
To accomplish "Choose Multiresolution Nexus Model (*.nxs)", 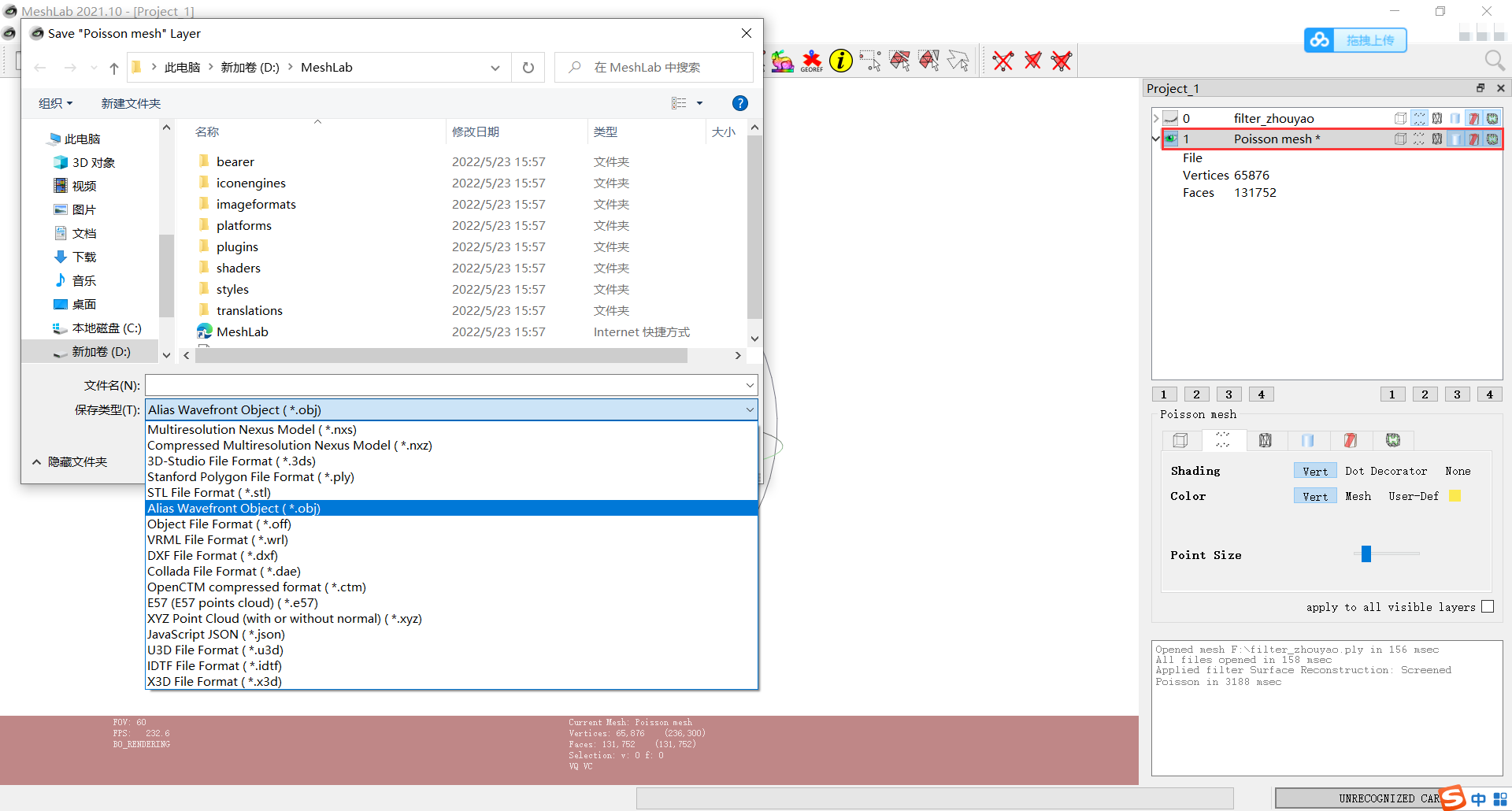I will click(x=452, y=429).
